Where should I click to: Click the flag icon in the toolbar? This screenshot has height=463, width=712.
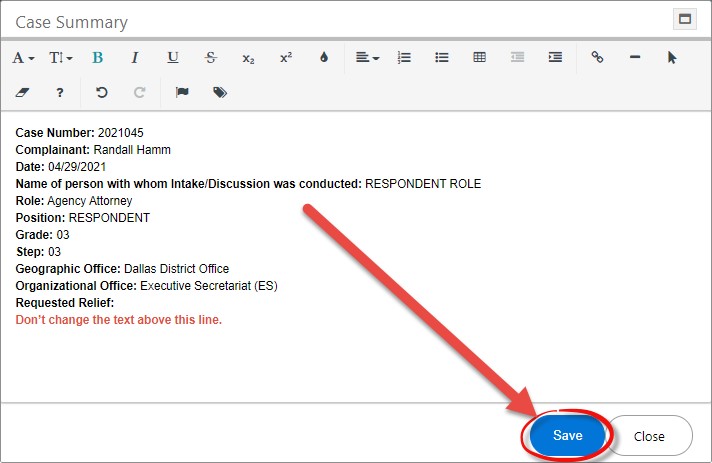(x=182, y=93)
